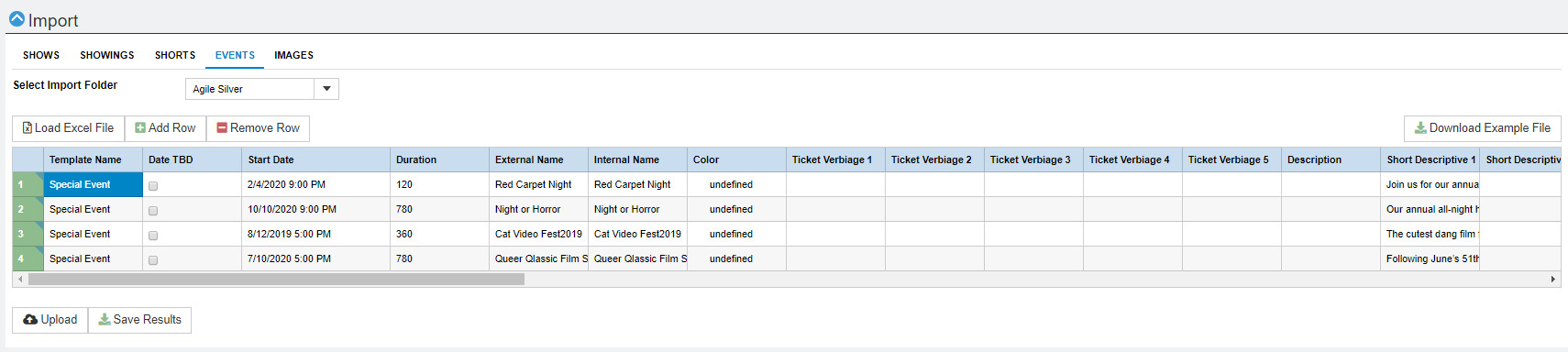Click the External Name column header
Screen dimensions: 1568x352
[538, 159]
